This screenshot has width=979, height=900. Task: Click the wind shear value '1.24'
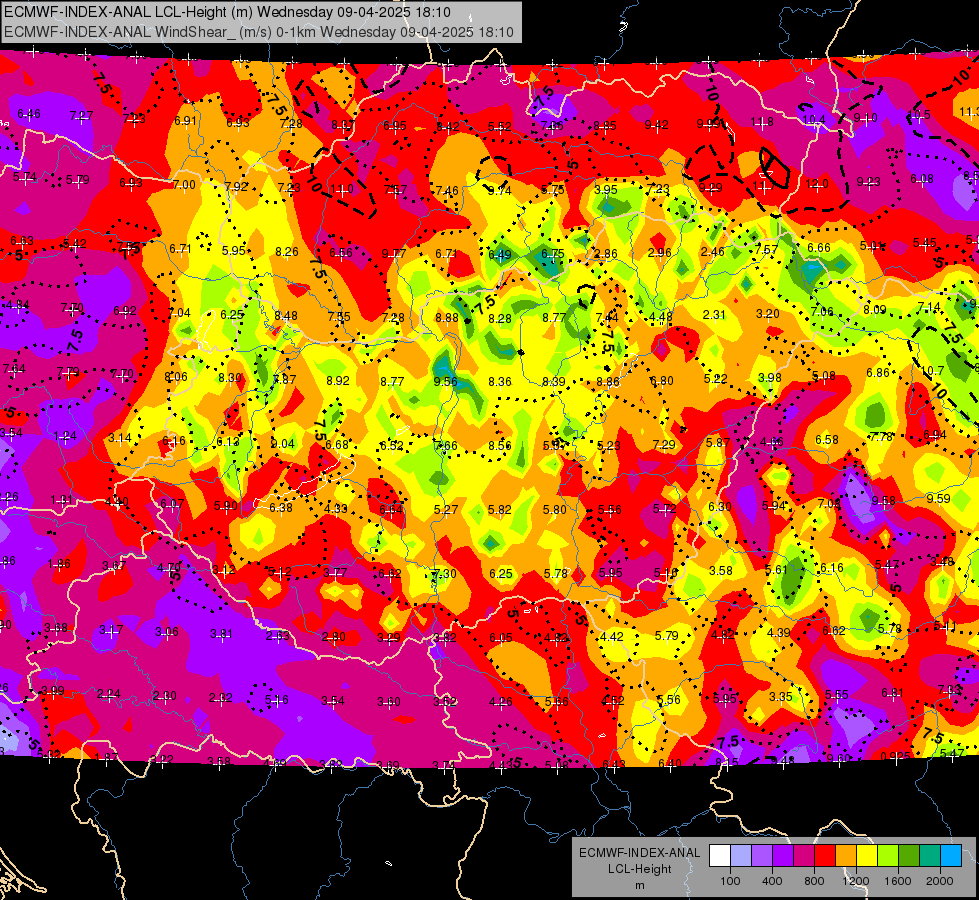pos(65,435)
